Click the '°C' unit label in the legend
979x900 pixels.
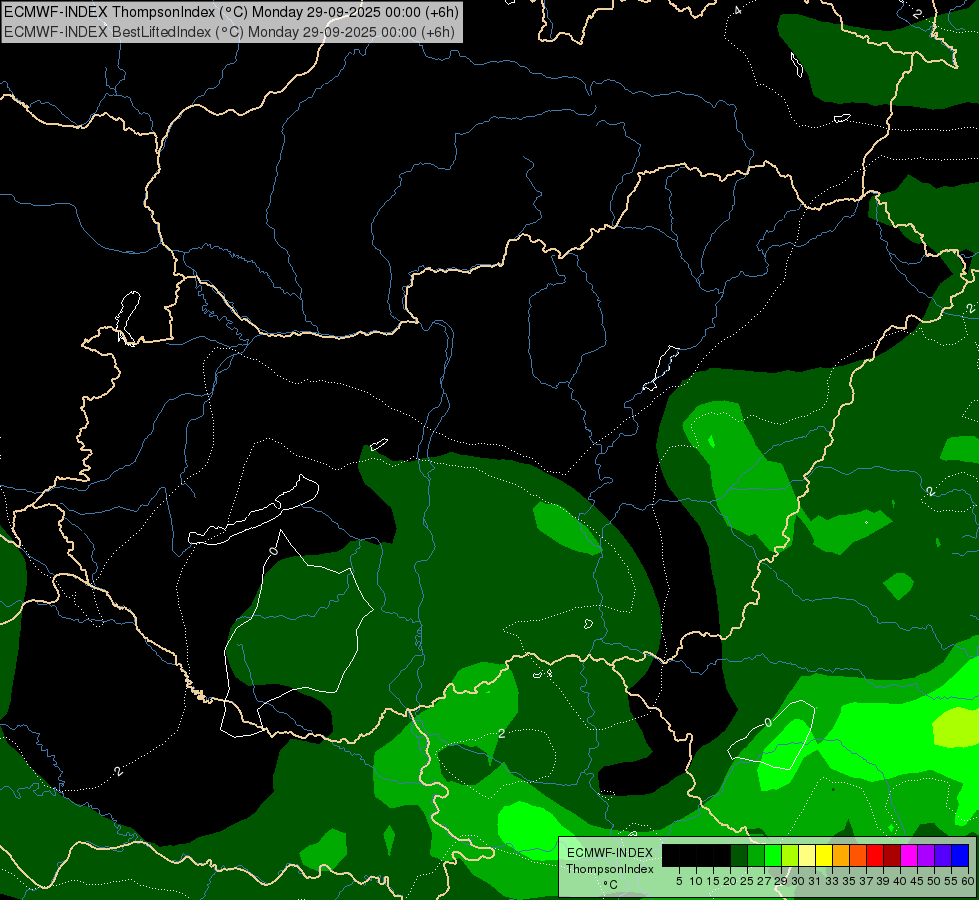pos(611,885)
